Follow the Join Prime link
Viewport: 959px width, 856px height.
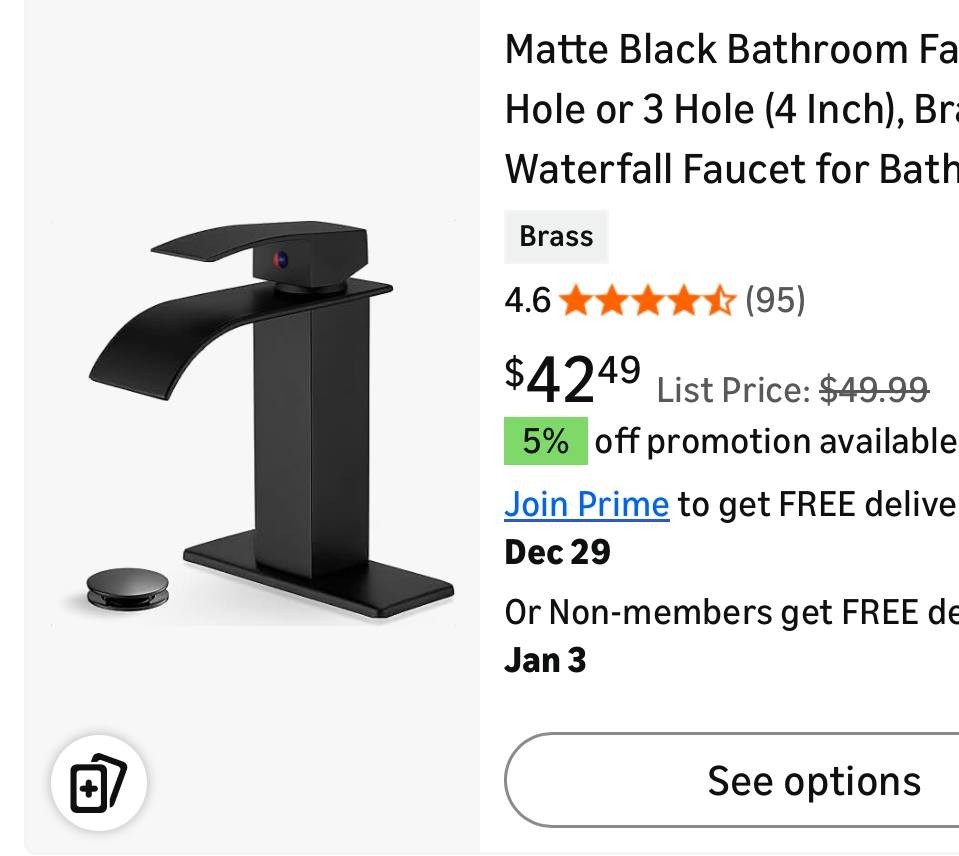pyautogui.click(x=586, y=505)
